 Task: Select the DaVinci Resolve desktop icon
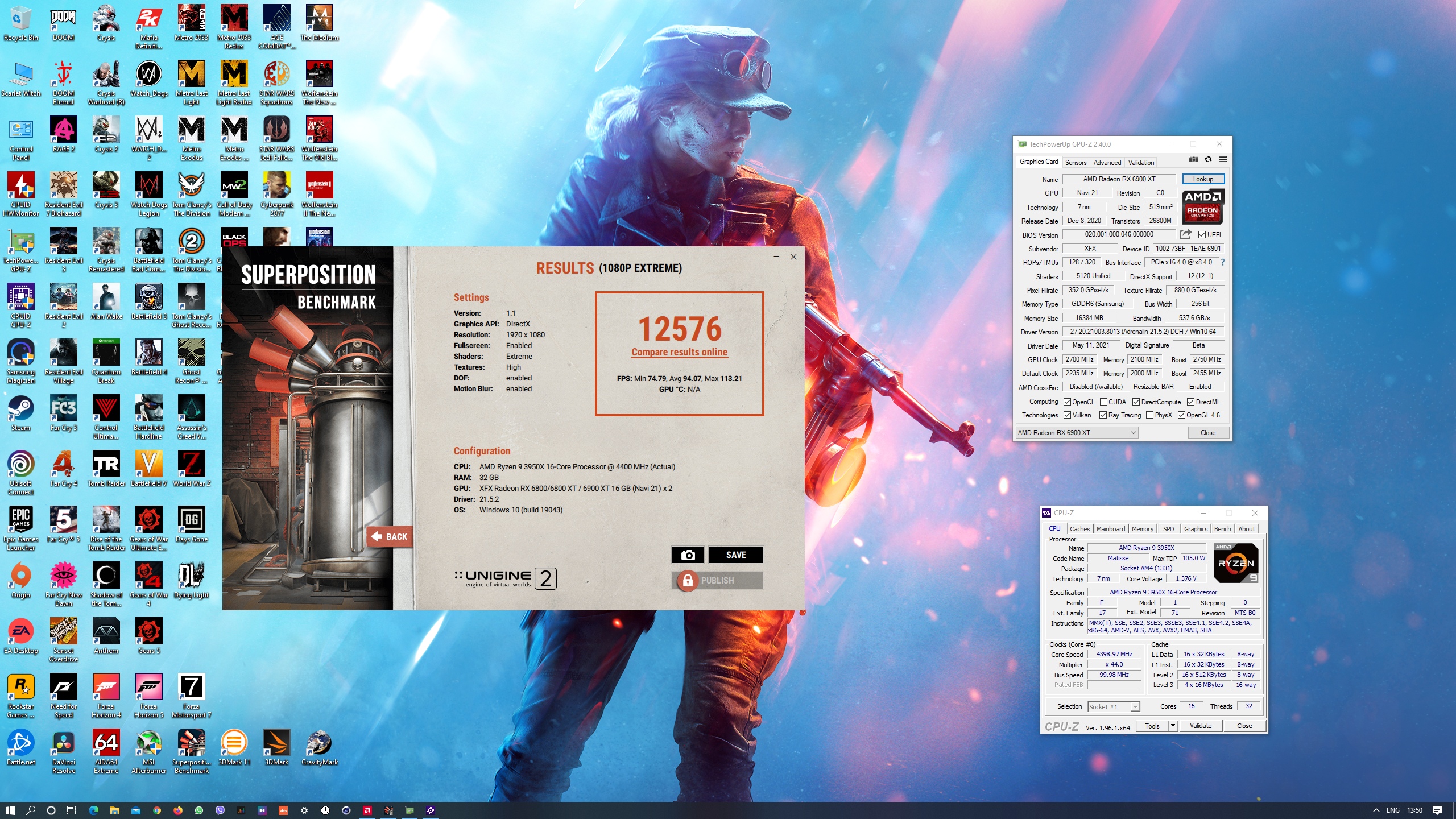pyautogui.click(x=64, y=751)
